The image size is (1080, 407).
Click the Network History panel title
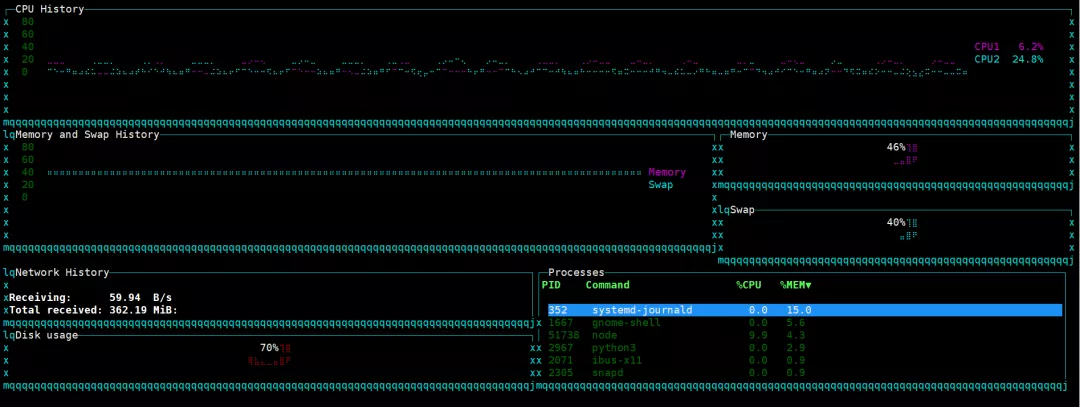coord(62,272)
